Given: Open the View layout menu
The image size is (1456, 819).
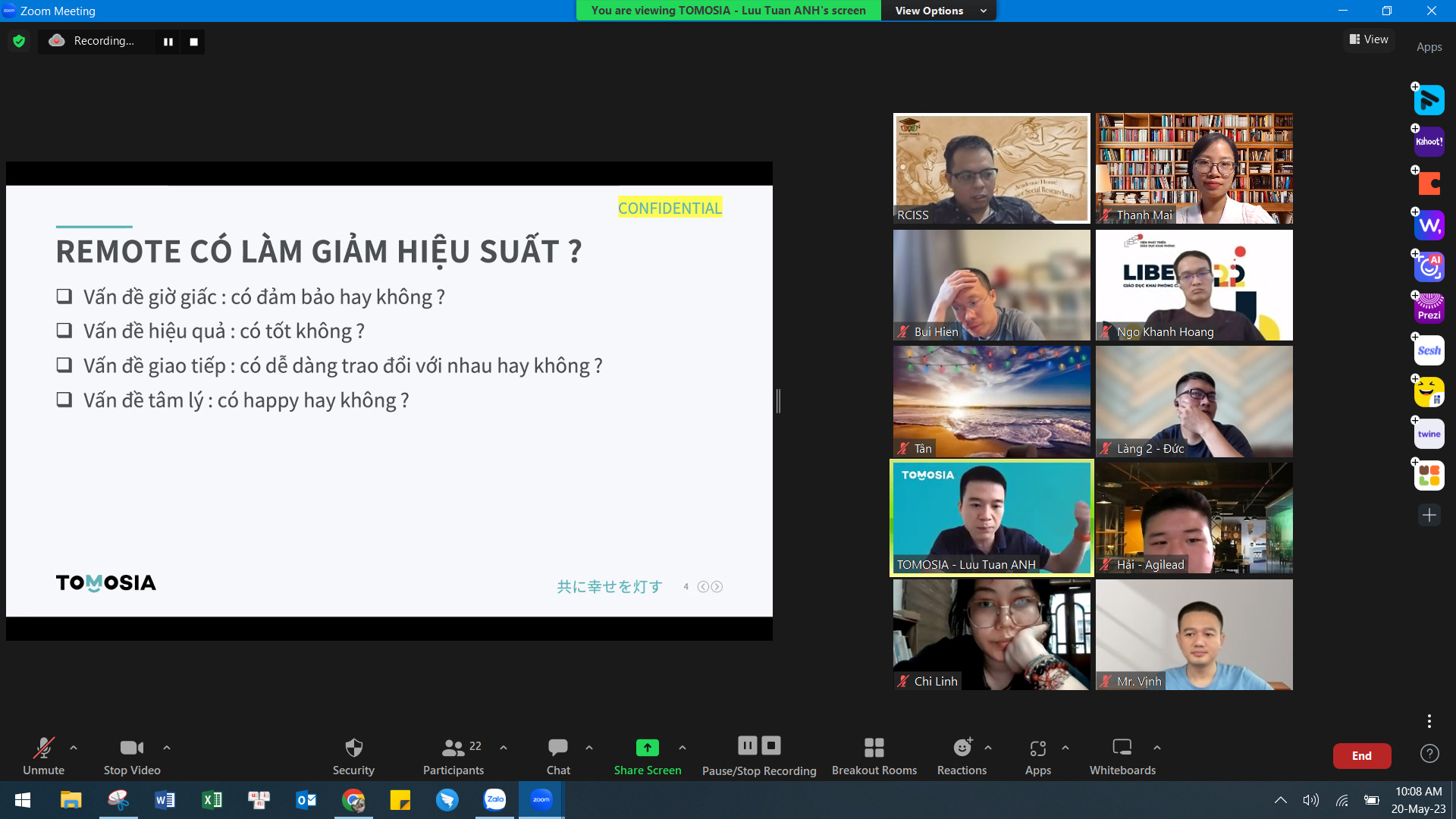Looking at the screenshot, I should [x=1369, y=39].
